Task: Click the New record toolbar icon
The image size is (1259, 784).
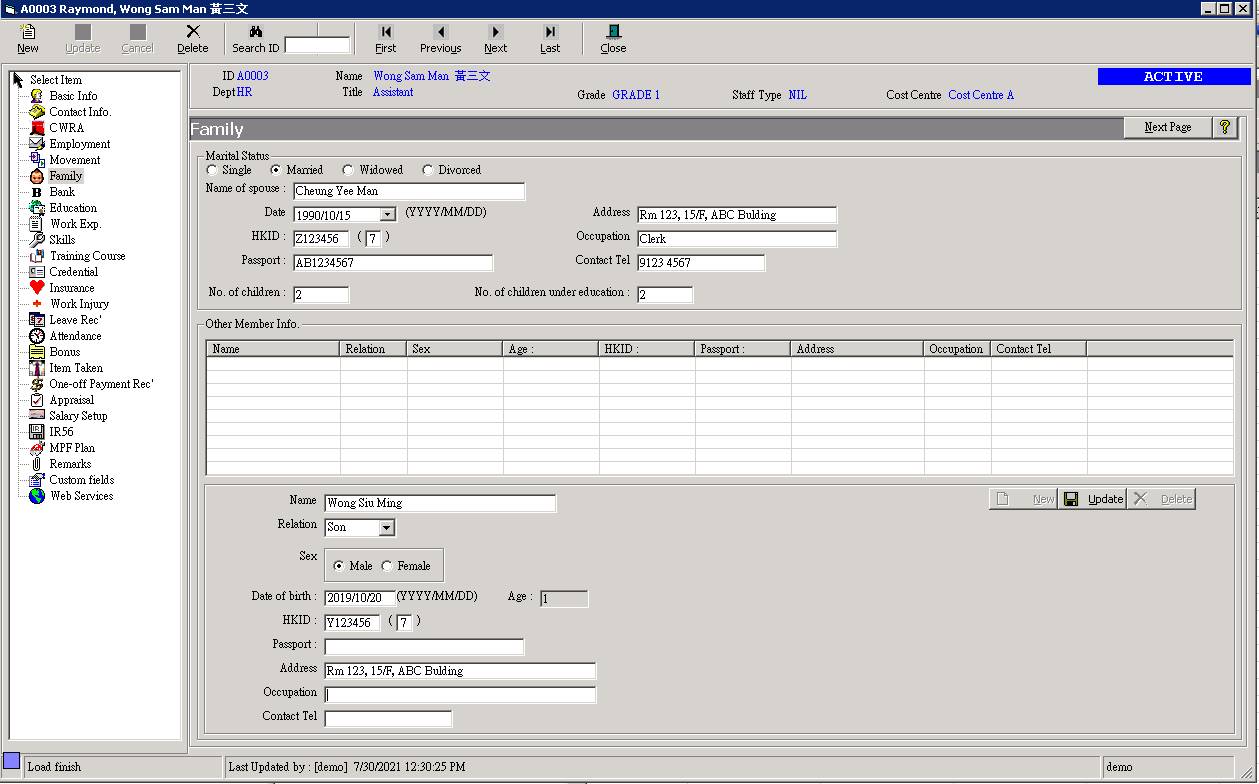Action: [28, 32]
